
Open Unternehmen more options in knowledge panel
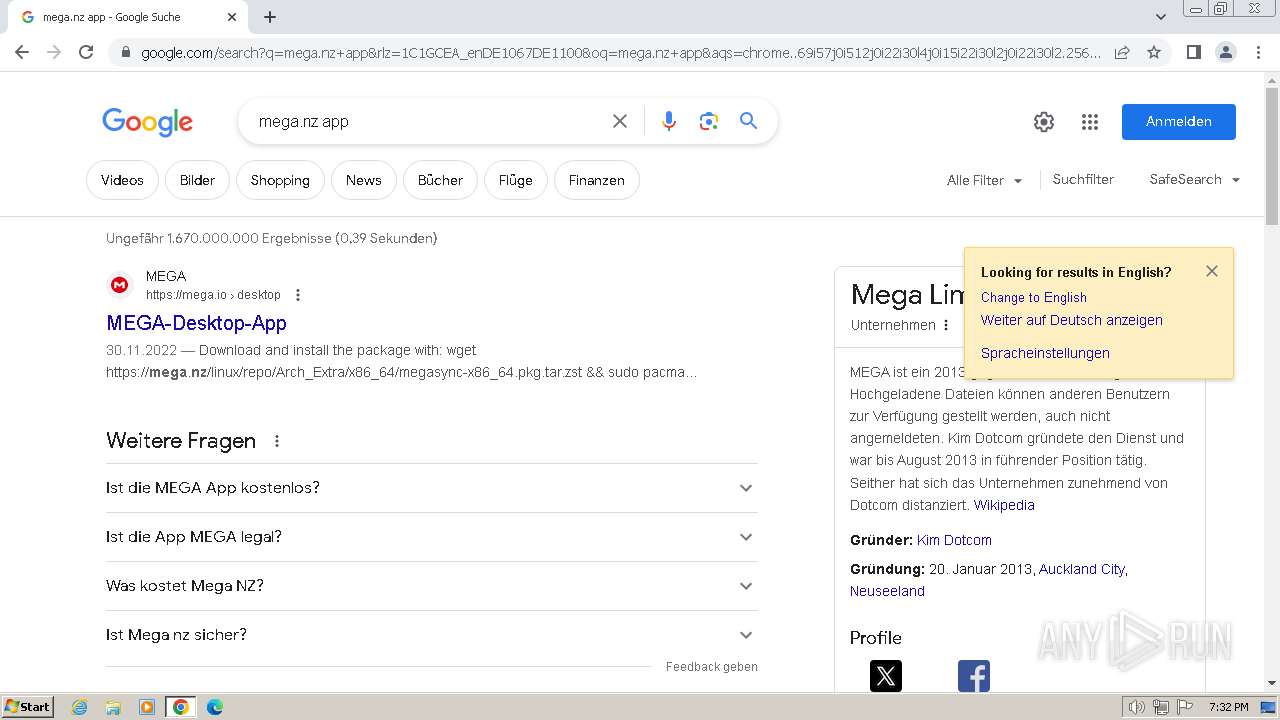coord(946,325)
